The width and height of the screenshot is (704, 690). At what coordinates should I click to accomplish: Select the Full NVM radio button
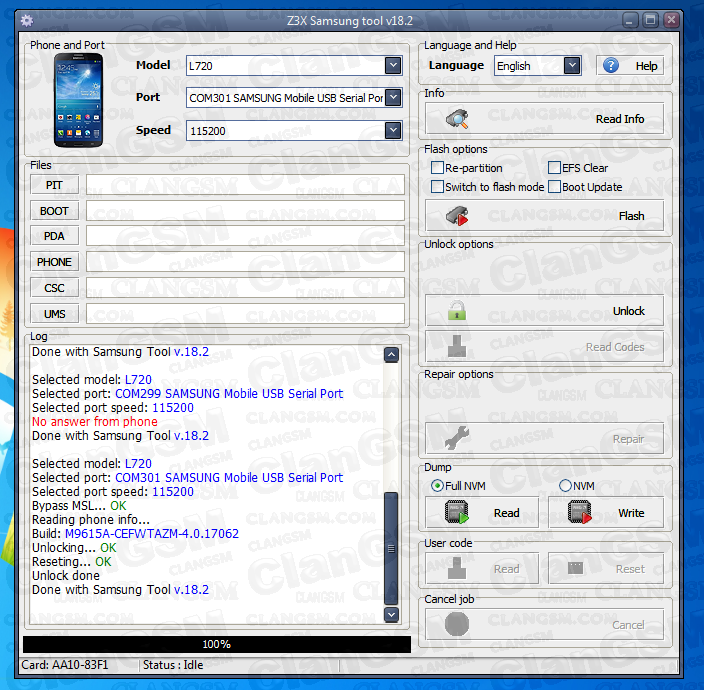[x=437, y=486]
